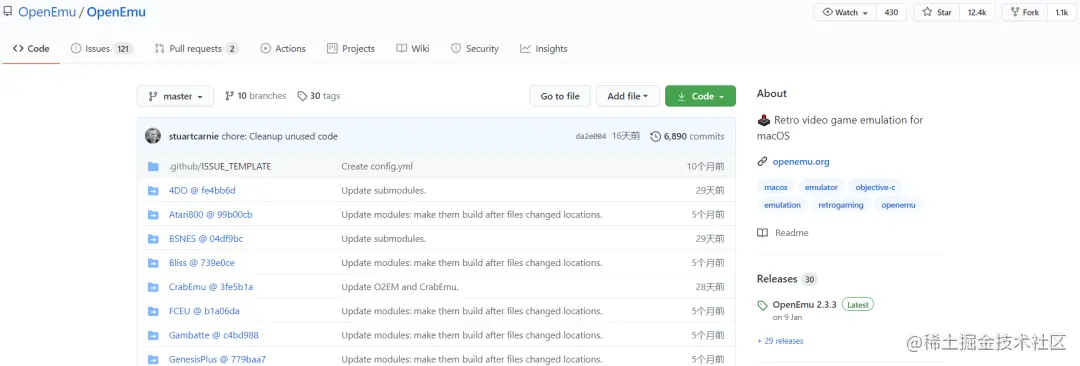
Task: Open submodule Atari800 @ 99b00cb
Action: (211, 215)
